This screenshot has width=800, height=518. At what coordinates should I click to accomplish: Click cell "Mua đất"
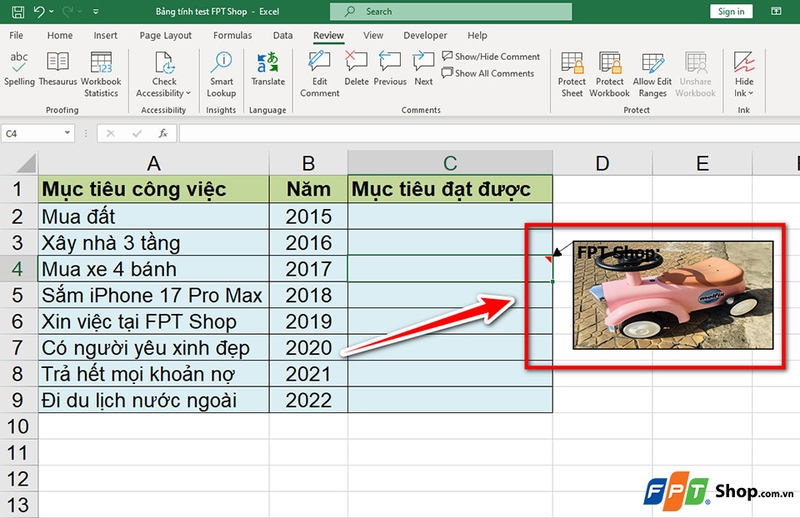(154, 216)
